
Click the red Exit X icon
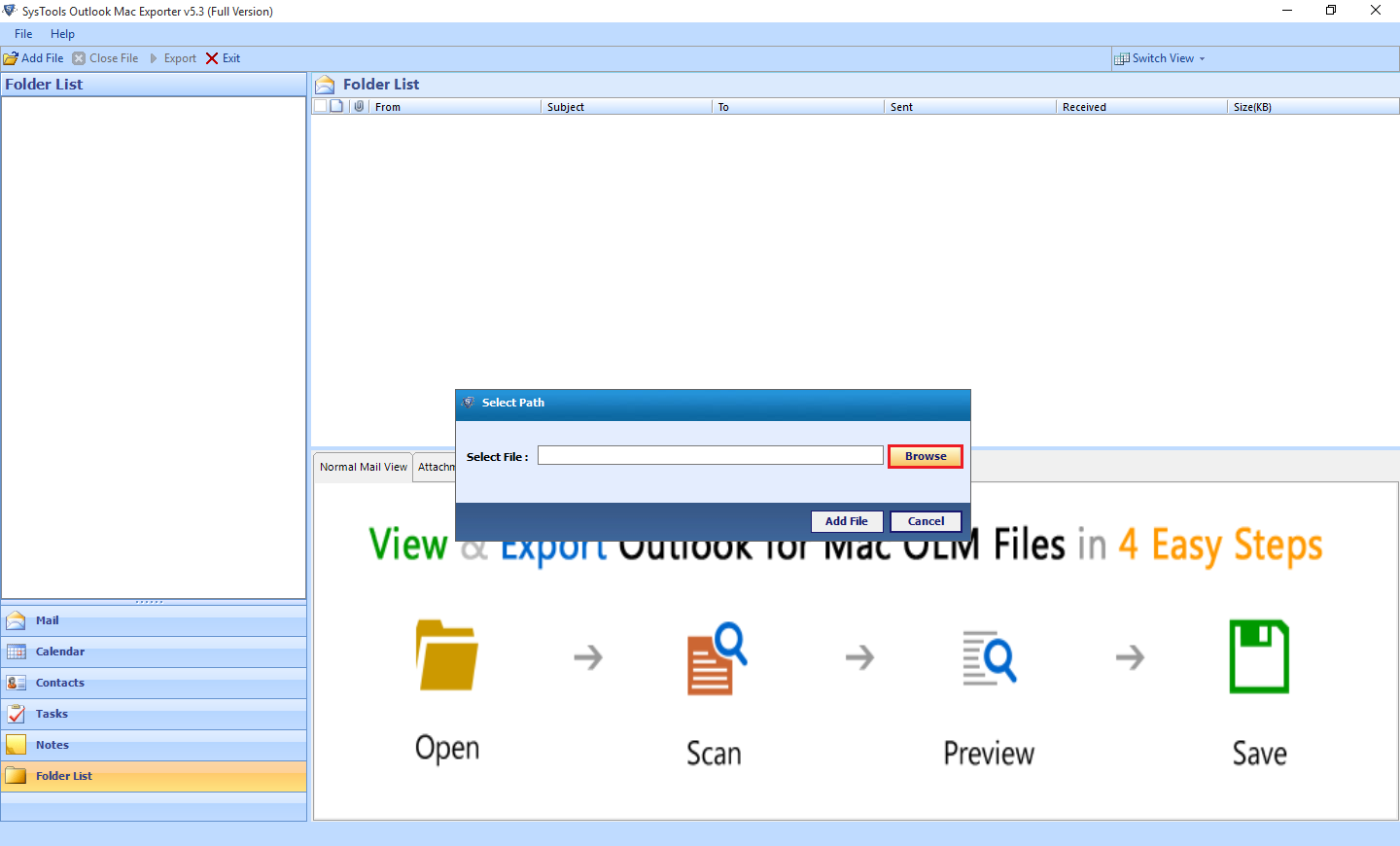[212, 58]
